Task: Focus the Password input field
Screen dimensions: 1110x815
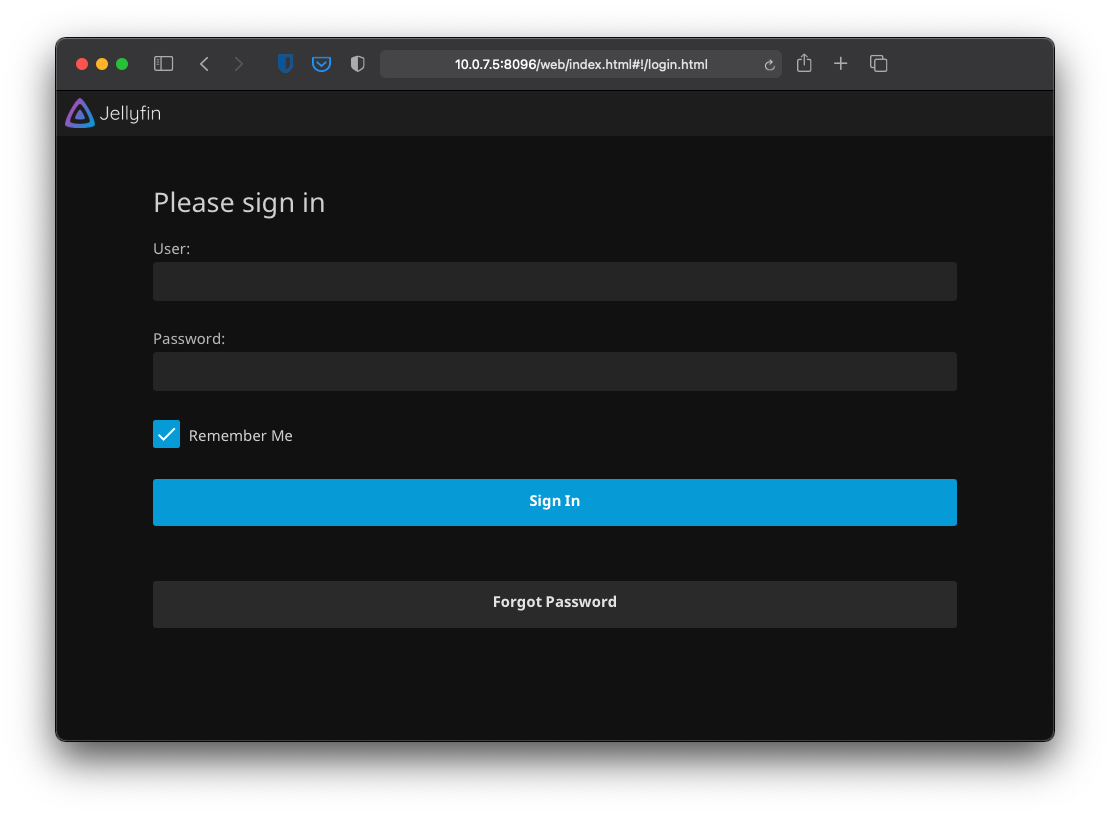Action: tap(554, 371)
